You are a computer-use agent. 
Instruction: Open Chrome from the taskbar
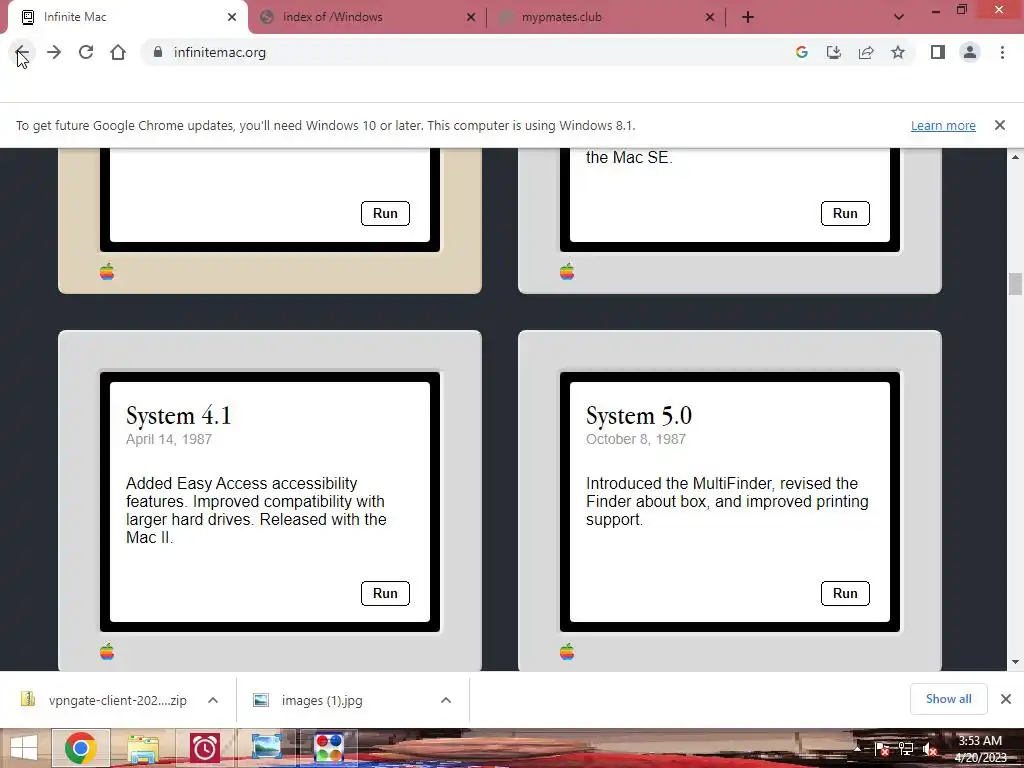(x=80, y=748)
